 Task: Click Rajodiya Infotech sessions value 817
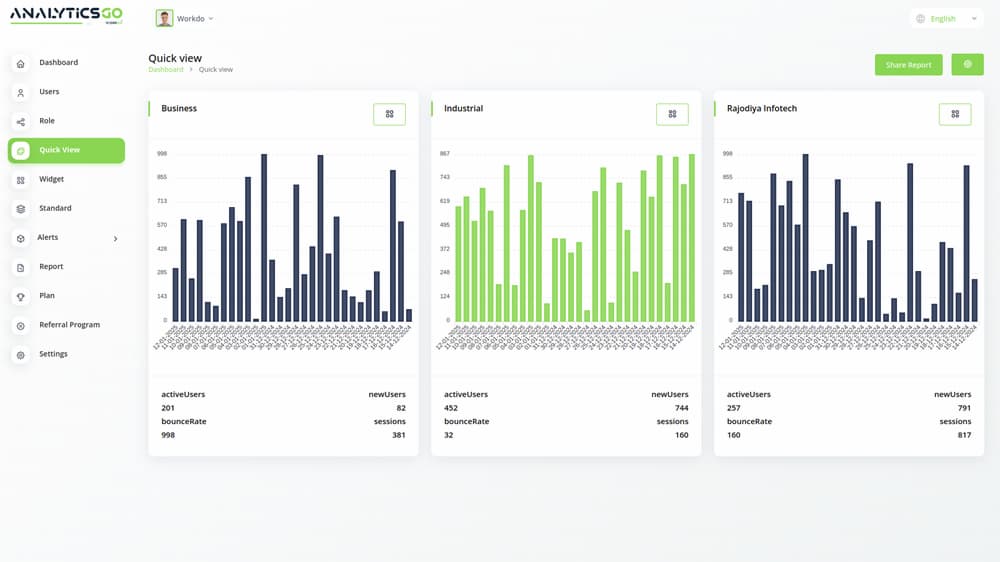(x=964, y=435)
